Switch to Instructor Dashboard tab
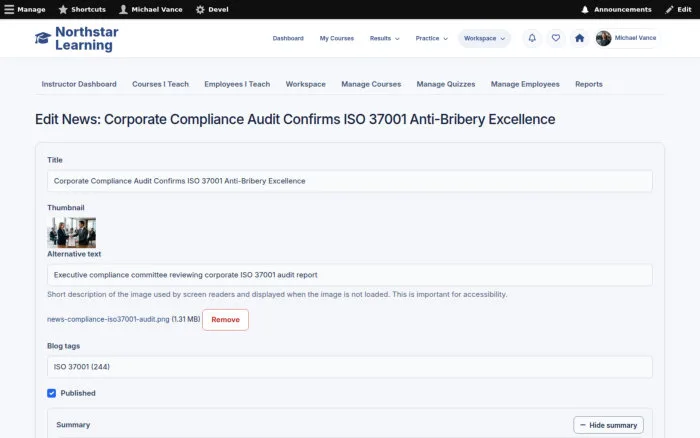 pyautogui.click(x=79, y=84)
